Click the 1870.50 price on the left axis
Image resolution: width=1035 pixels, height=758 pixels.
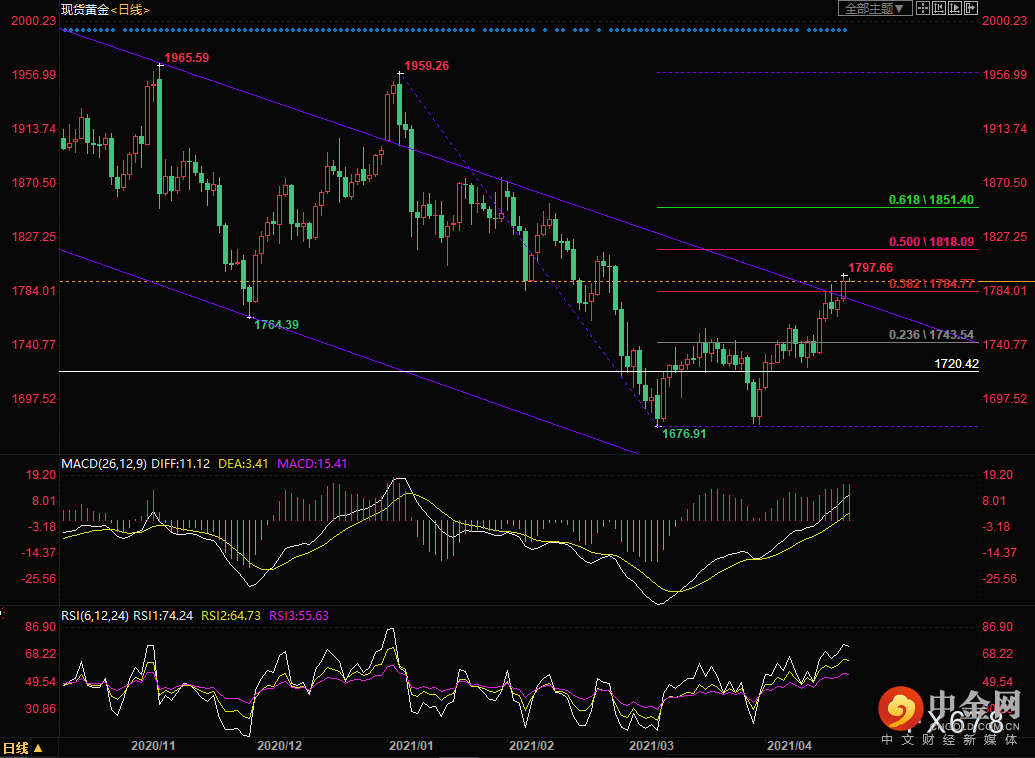coord(34,183)
